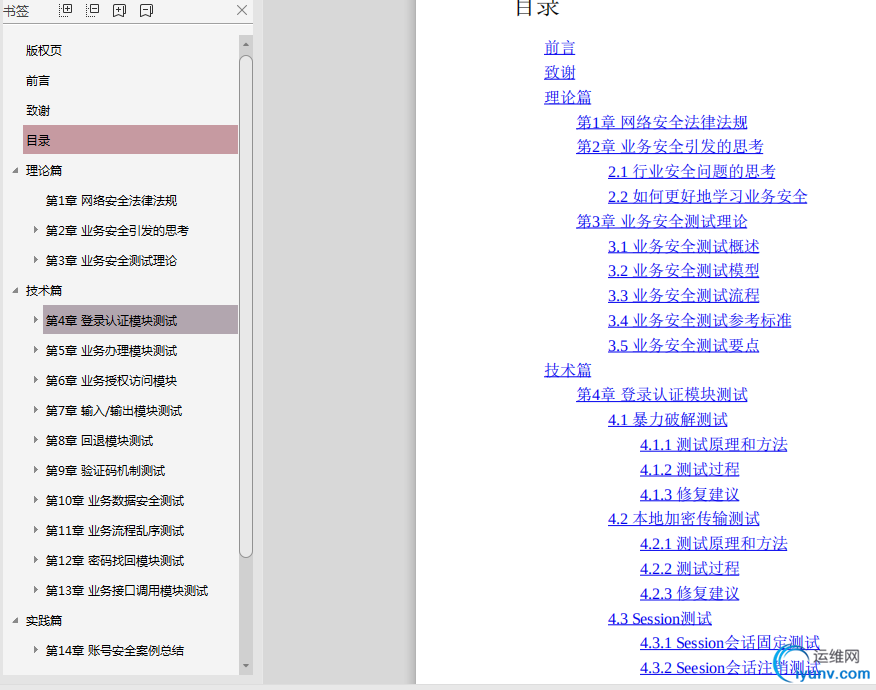Open the 3.1 业务安全测试概述 link

(684, 246)
